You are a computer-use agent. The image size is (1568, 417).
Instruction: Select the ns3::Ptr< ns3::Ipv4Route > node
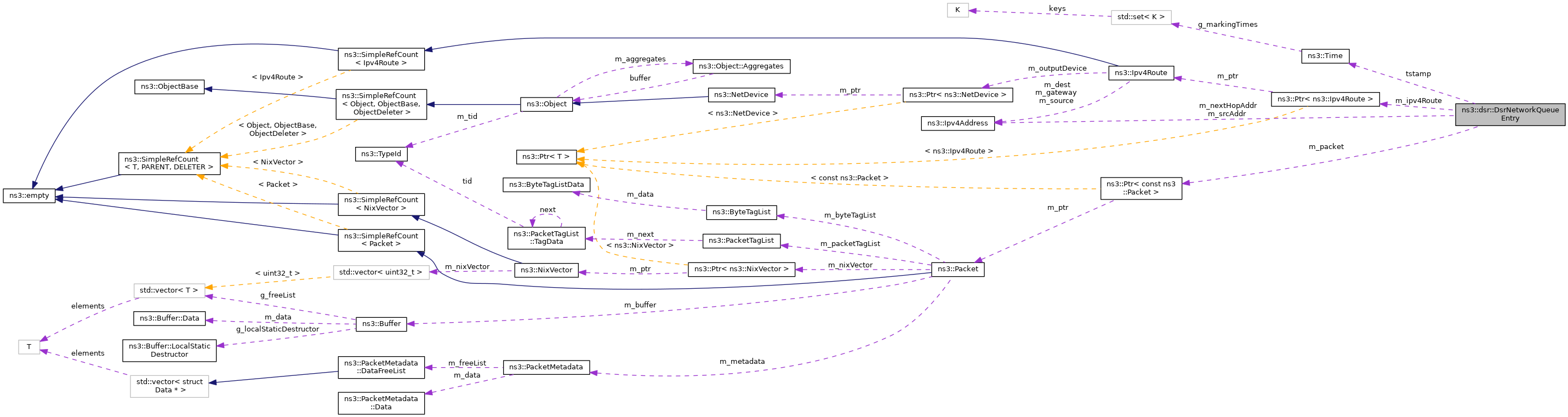coord(1325,99)
